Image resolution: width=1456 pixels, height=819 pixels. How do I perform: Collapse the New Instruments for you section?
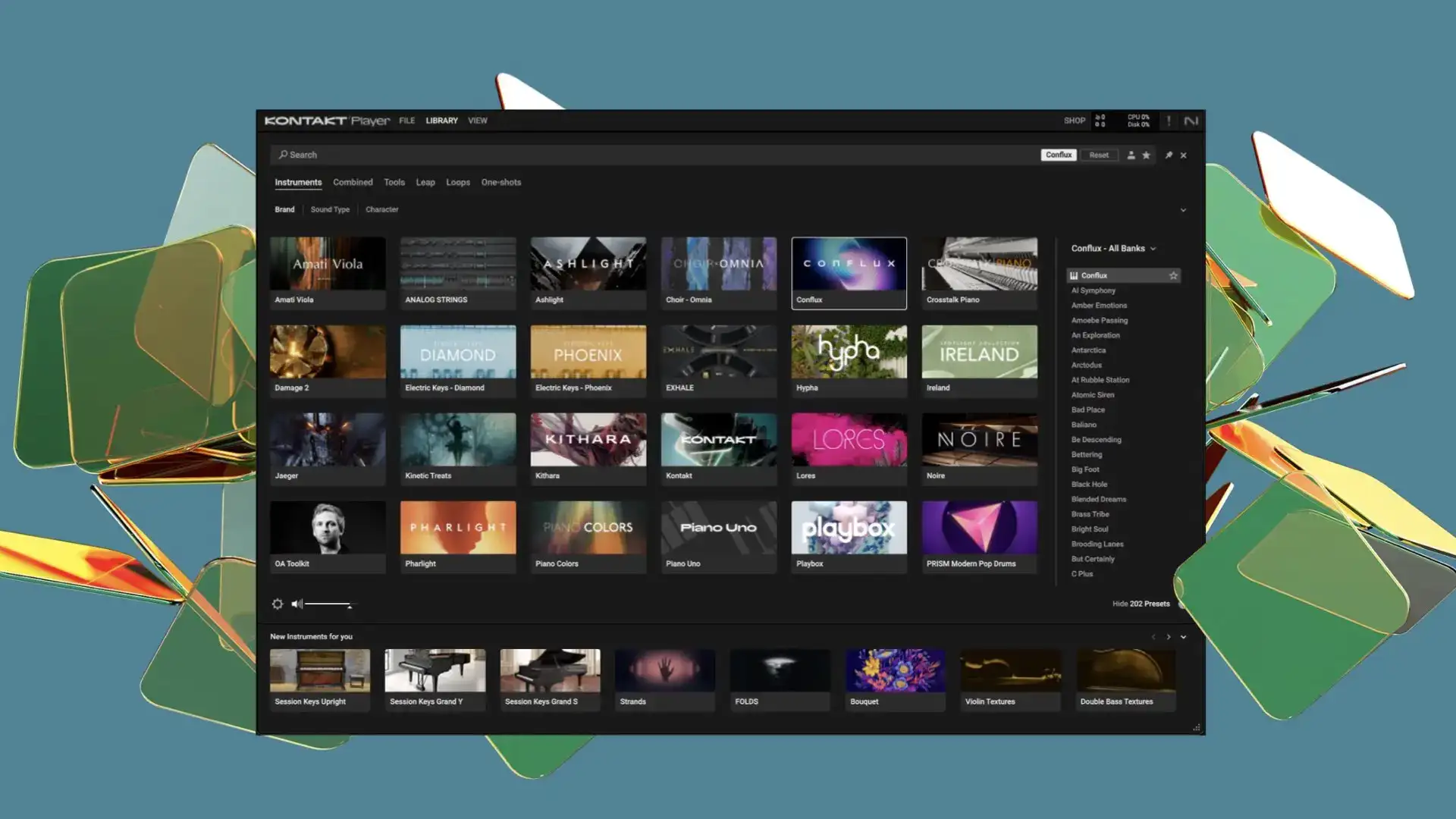tap(1183, 637)
